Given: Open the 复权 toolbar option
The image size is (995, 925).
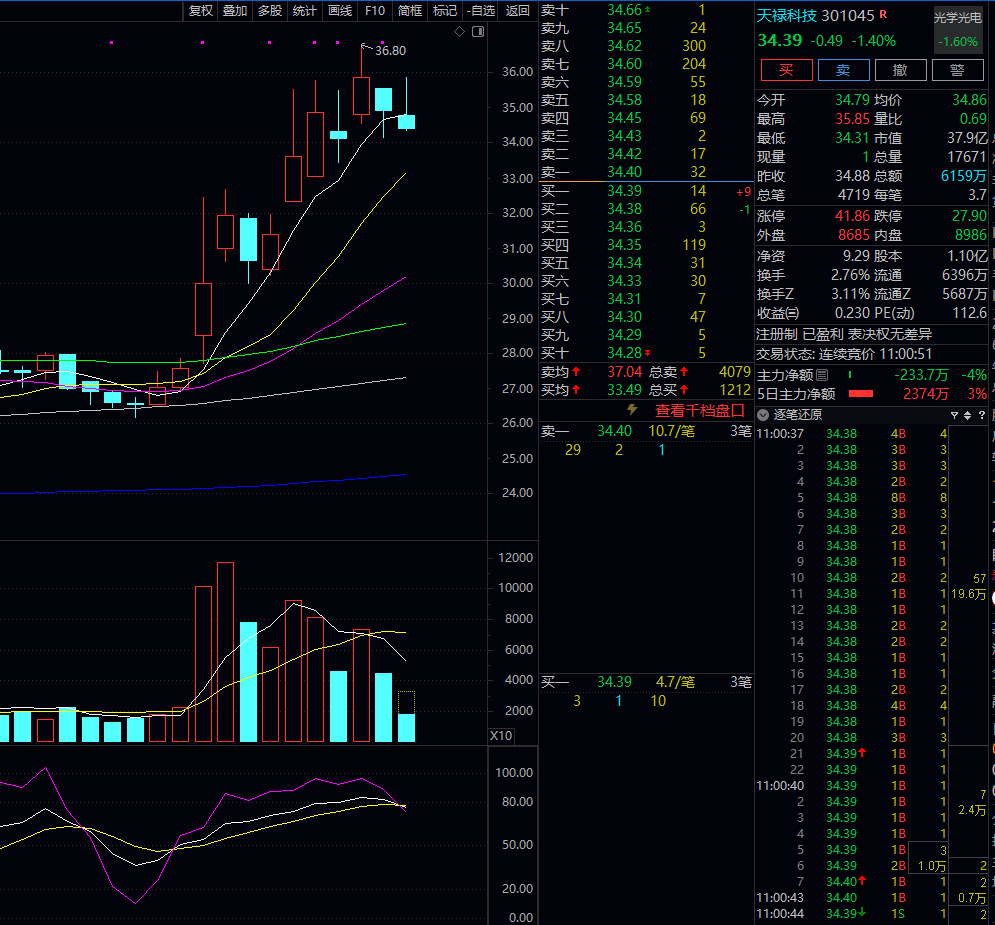Looking at the screenshot, I should pos(201,11).
